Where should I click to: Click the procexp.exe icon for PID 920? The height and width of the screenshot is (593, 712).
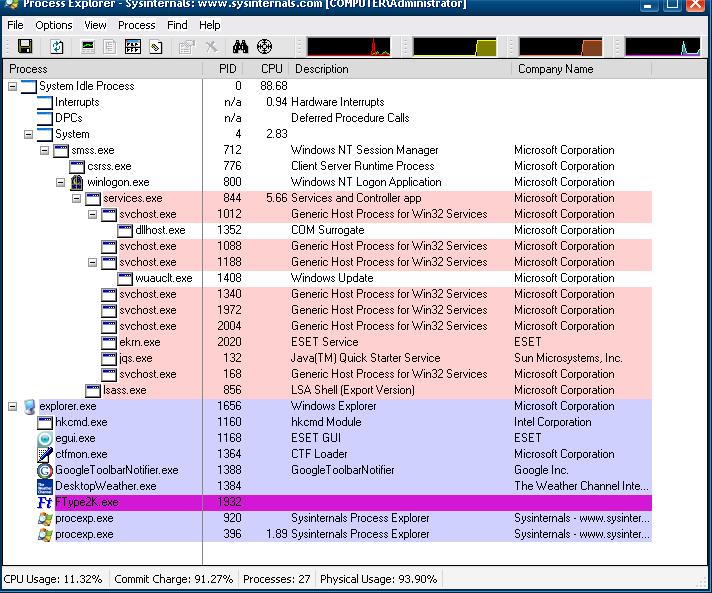point(44,519)
